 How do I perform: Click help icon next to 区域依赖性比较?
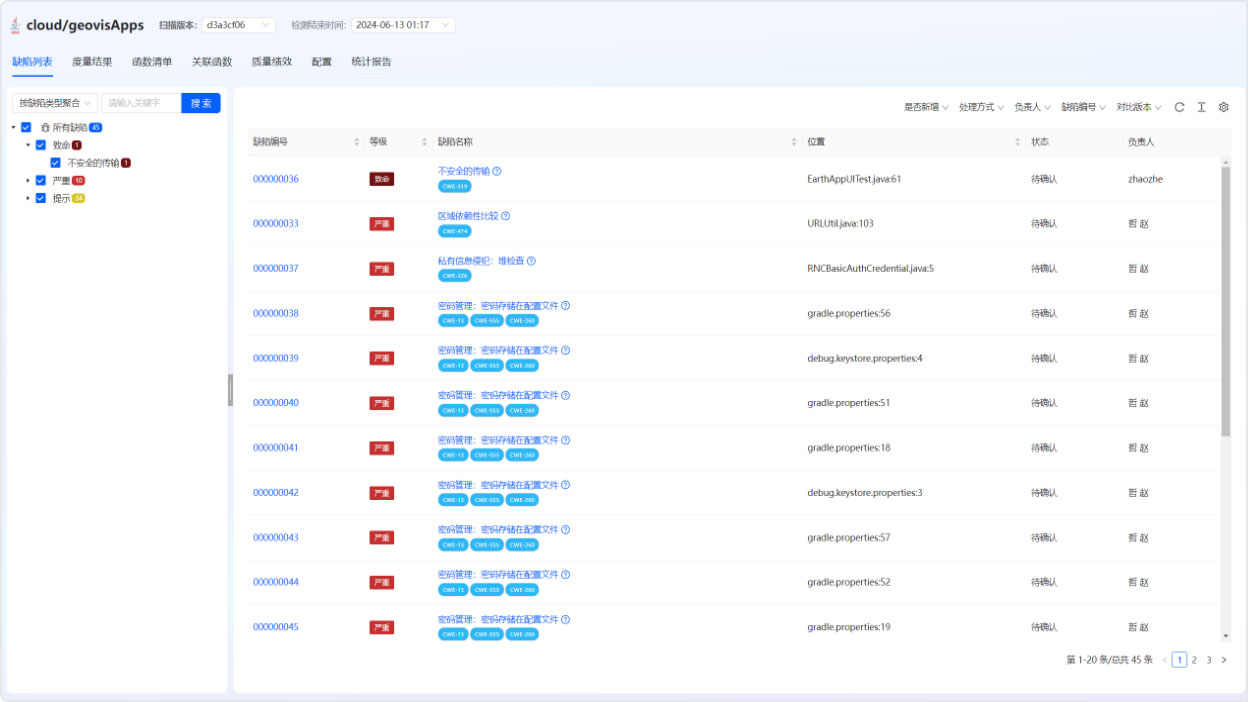point(505,216)
